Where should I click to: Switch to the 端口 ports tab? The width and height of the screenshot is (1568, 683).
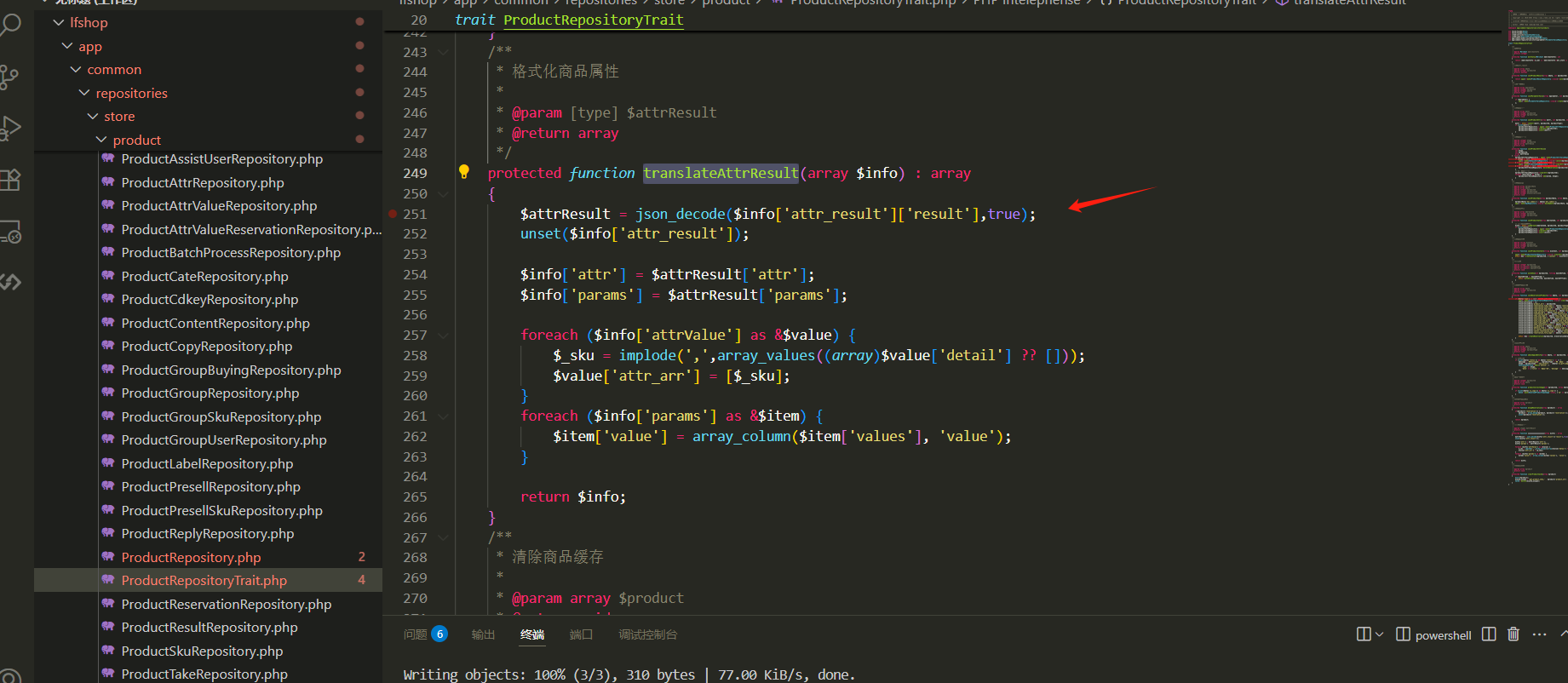coord(581,634)
